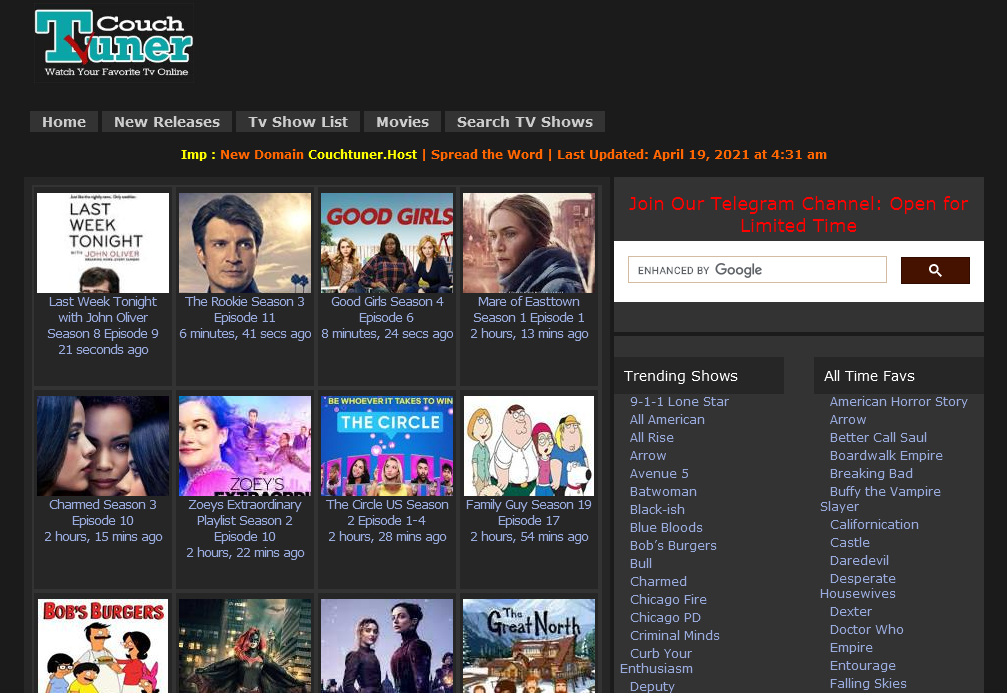Viewport: 1007px width, 693px height.
Task: Open Mare of Easttown poster thumbnail
Action: point(529,243)
